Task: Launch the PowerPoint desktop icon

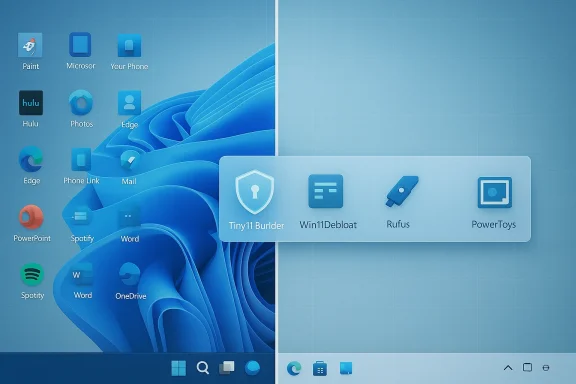Action: tap(31, 217)
